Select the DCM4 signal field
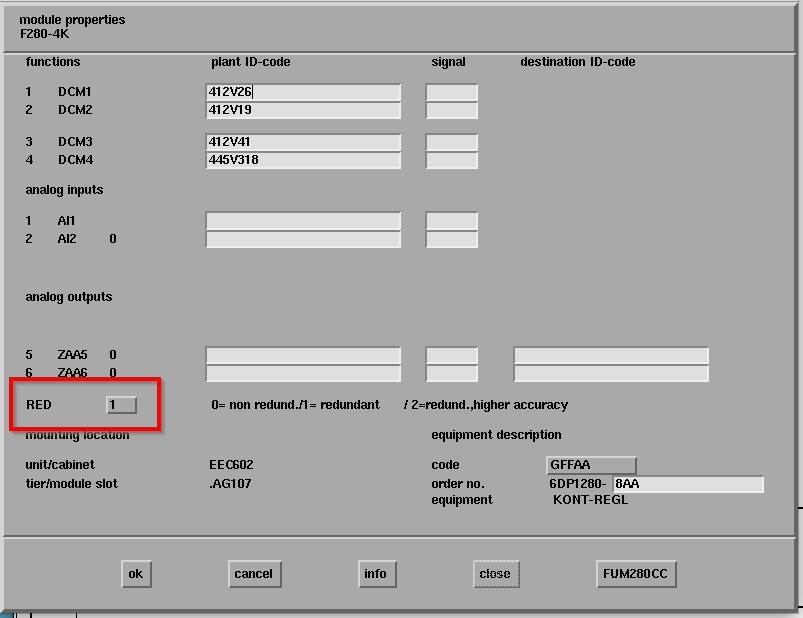The width and height of the screenshot is (803, 618). pos(451,160)
